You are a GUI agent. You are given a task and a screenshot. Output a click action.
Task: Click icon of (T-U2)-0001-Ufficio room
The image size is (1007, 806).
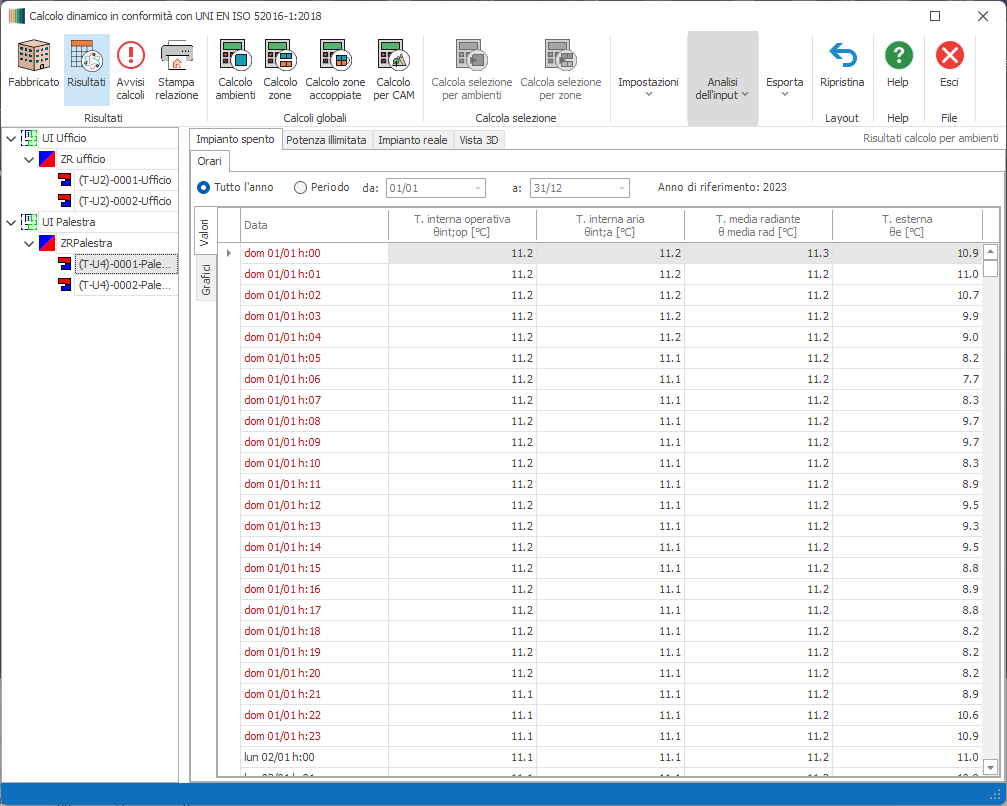(65, 180)
